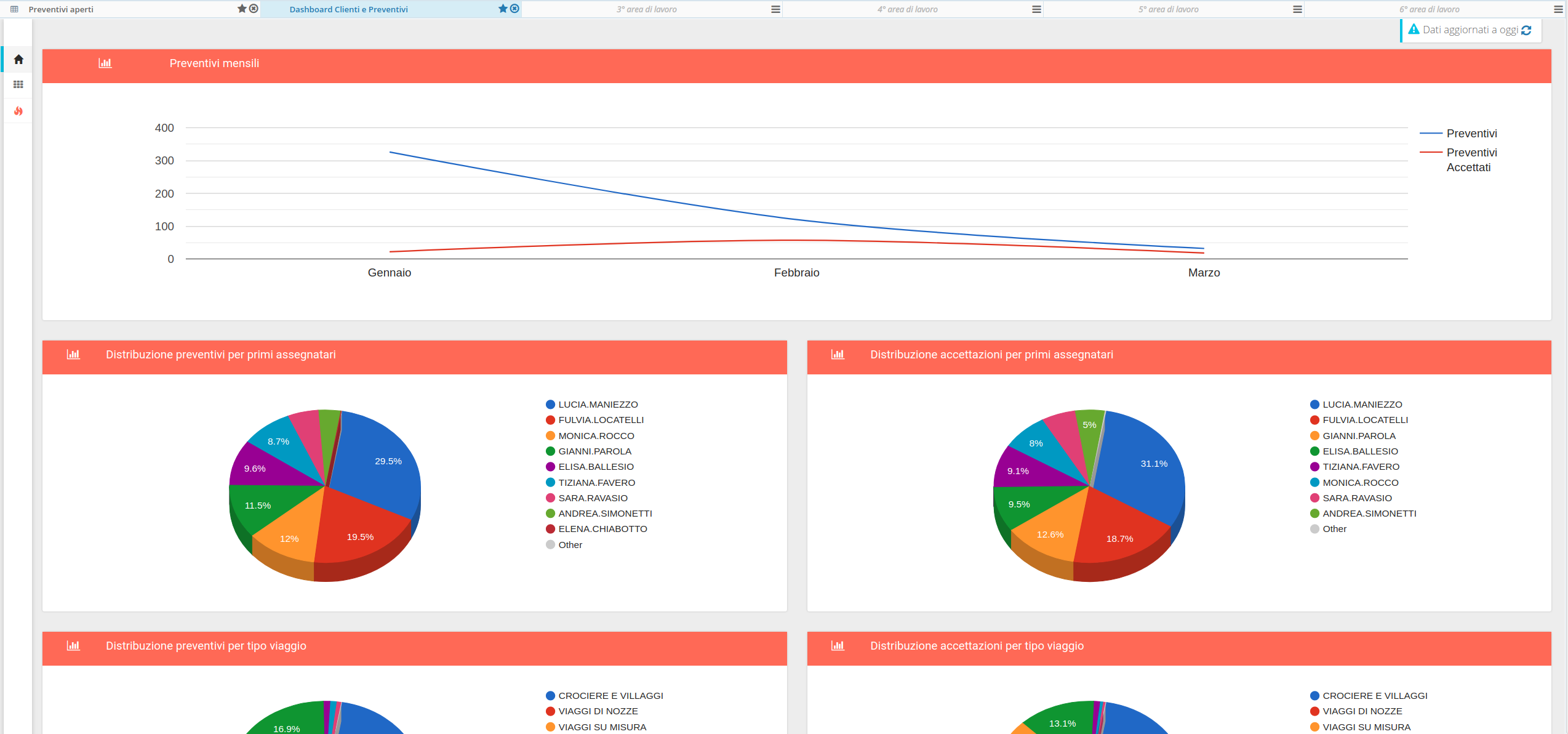Click MONICA.ROCCO orange entry in the preventivi legend
Screen dimensions: 1568x734
tap(590, 436)
